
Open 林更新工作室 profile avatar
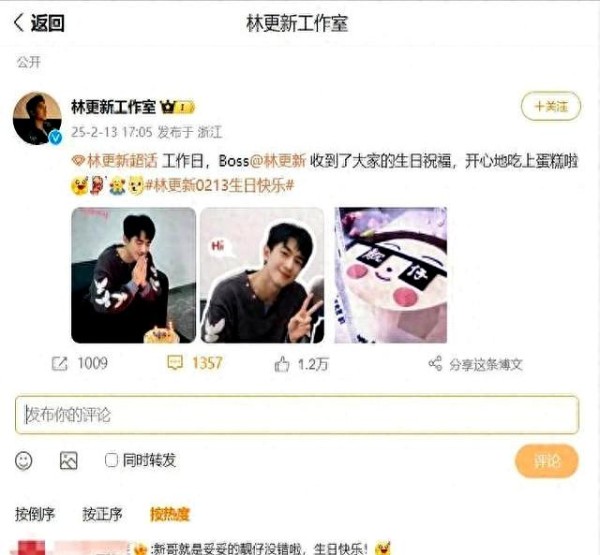click(x=38, y=118)
